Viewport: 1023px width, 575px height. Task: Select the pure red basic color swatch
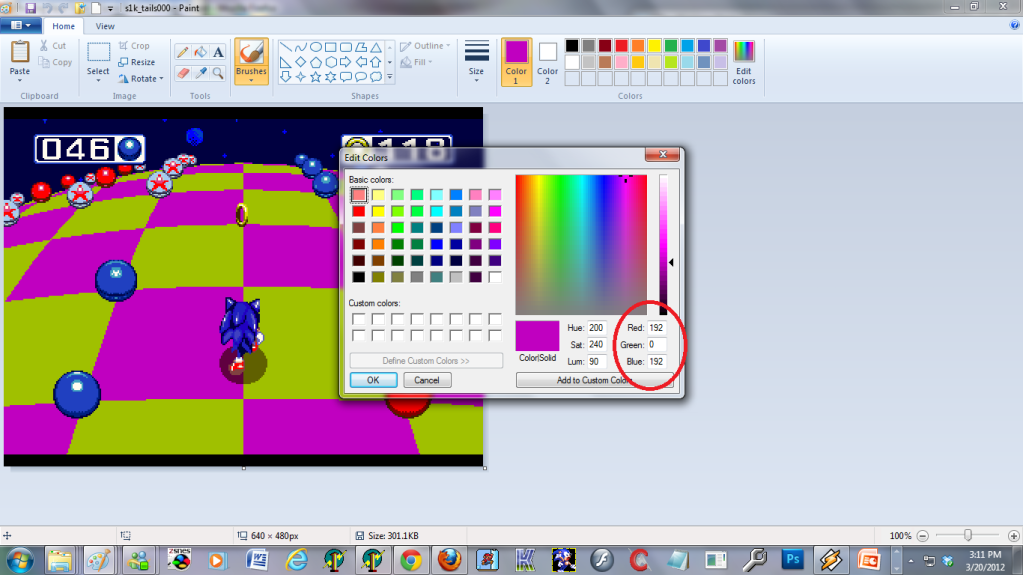(x=358, y=211)
